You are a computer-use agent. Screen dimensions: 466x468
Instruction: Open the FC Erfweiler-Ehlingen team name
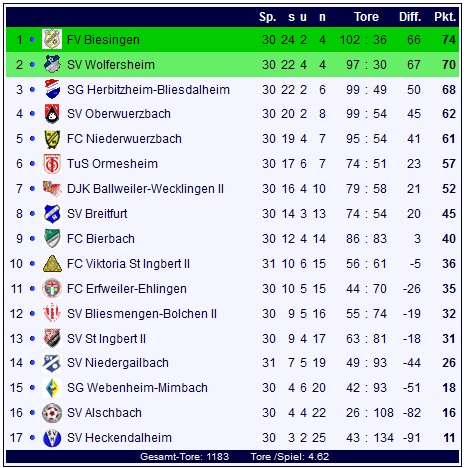127,289
